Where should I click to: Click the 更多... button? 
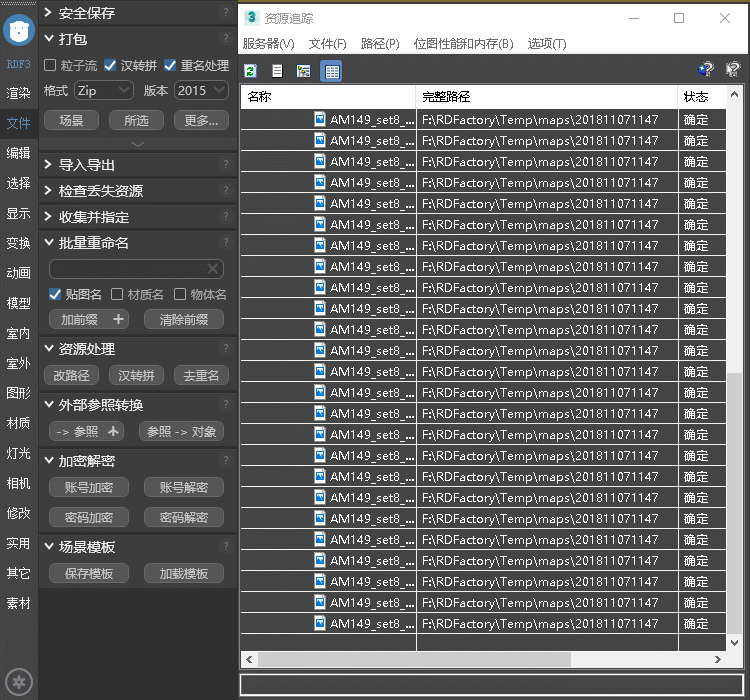coord(201,121)
